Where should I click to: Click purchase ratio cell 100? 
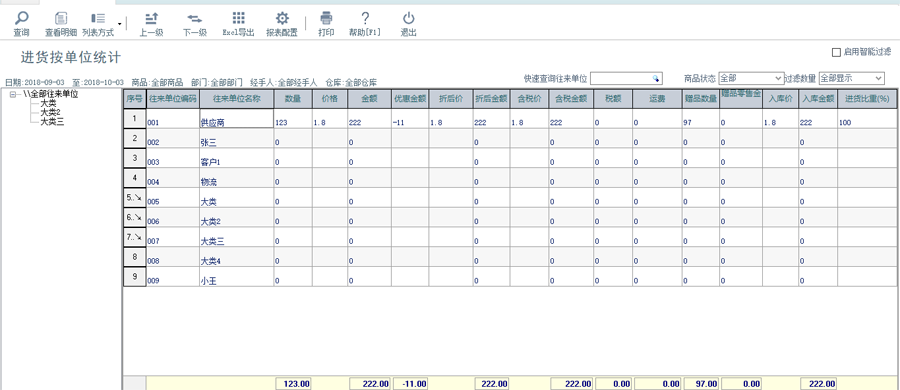point(866,118)
